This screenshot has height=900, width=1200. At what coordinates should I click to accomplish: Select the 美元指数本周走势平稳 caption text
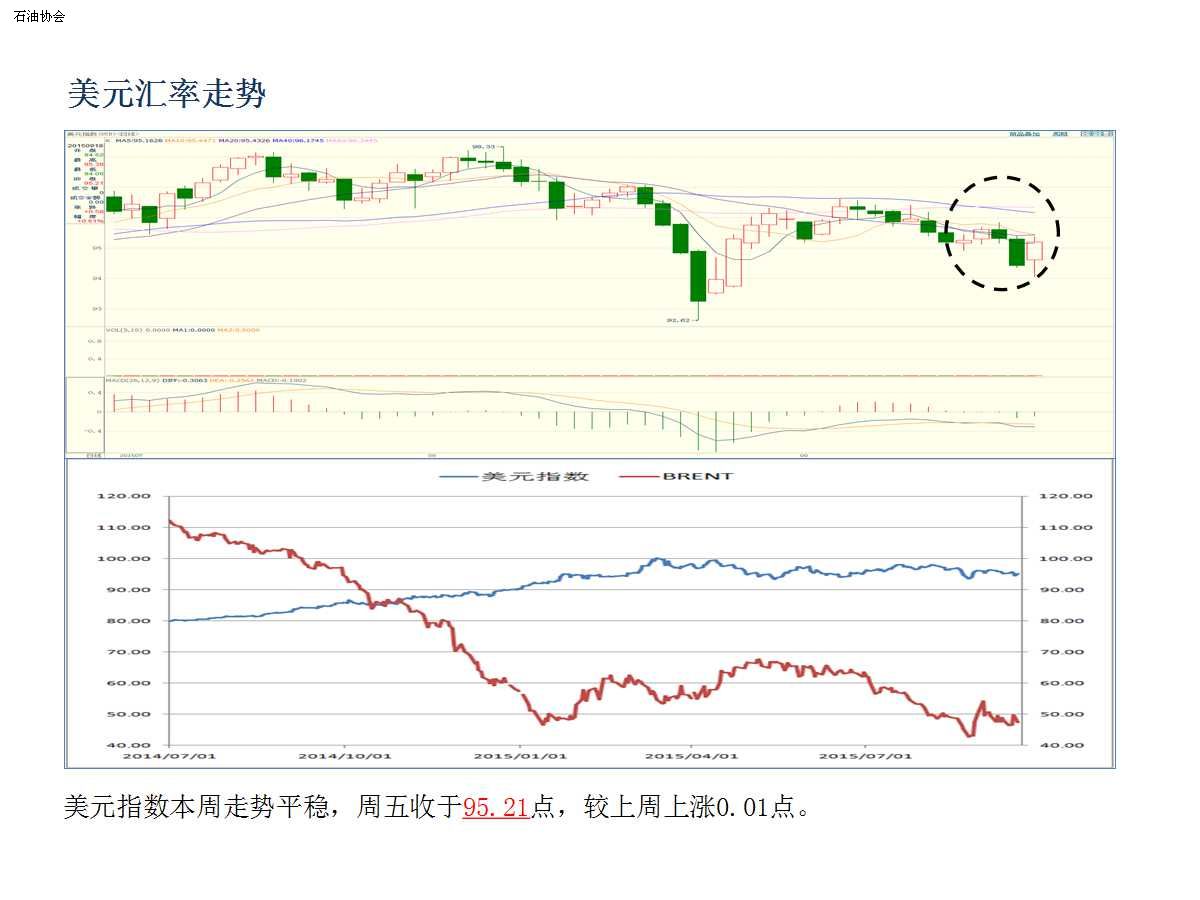coord(196,807)
